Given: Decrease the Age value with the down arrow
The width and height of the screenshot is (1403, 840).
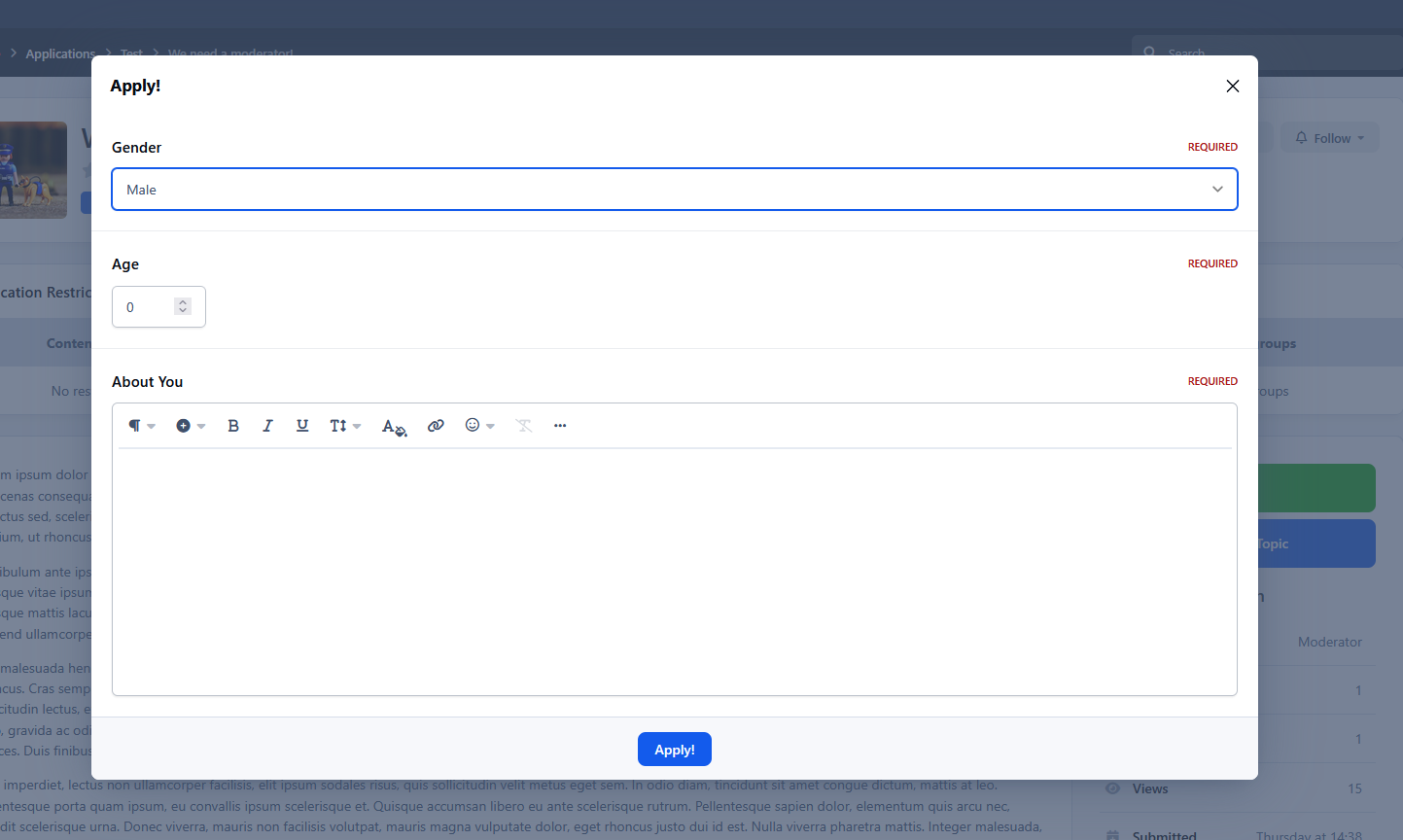Looking at the screenshot, I should pos(183,311).
